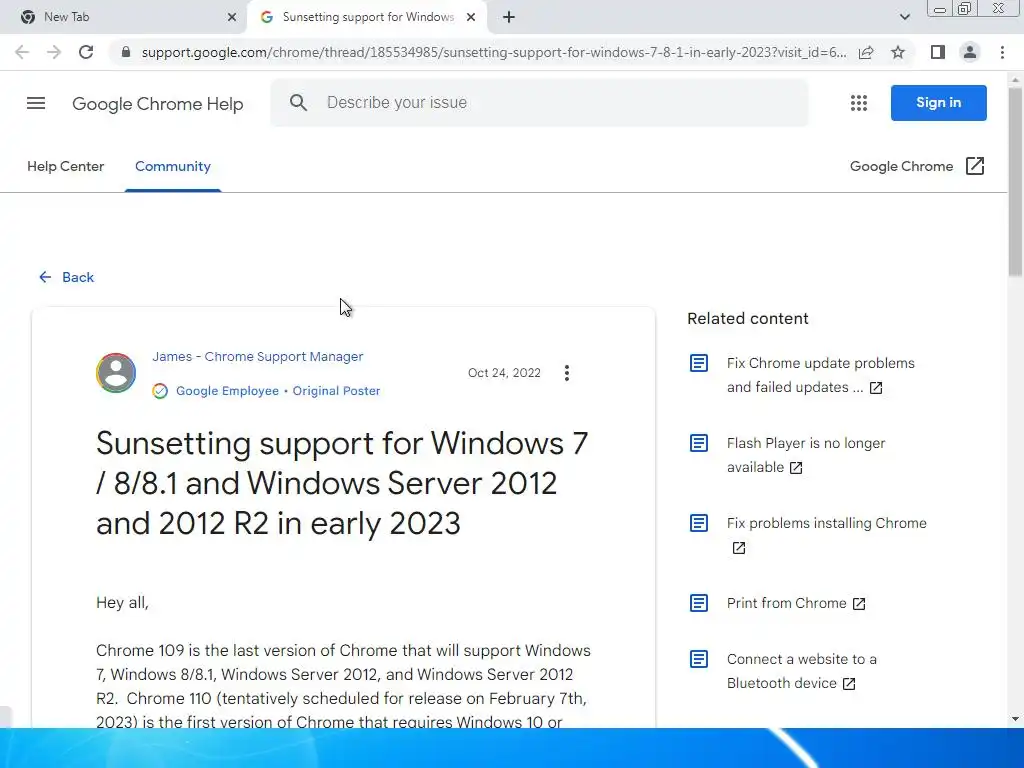Close the Sunsetting support tab
Screen dimensions: 1024x768
(x=471, y=17)
